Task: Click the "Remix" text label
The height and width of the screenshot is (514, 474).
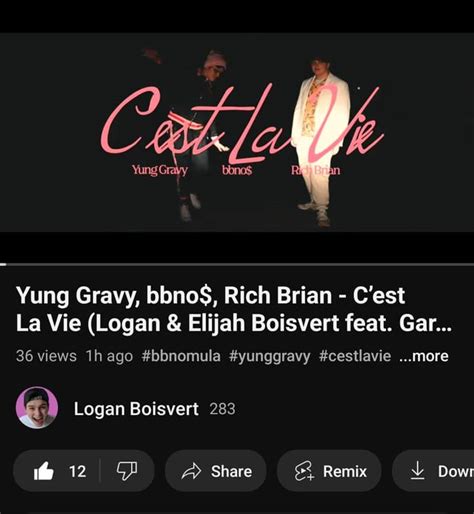Action: (345, 471)
